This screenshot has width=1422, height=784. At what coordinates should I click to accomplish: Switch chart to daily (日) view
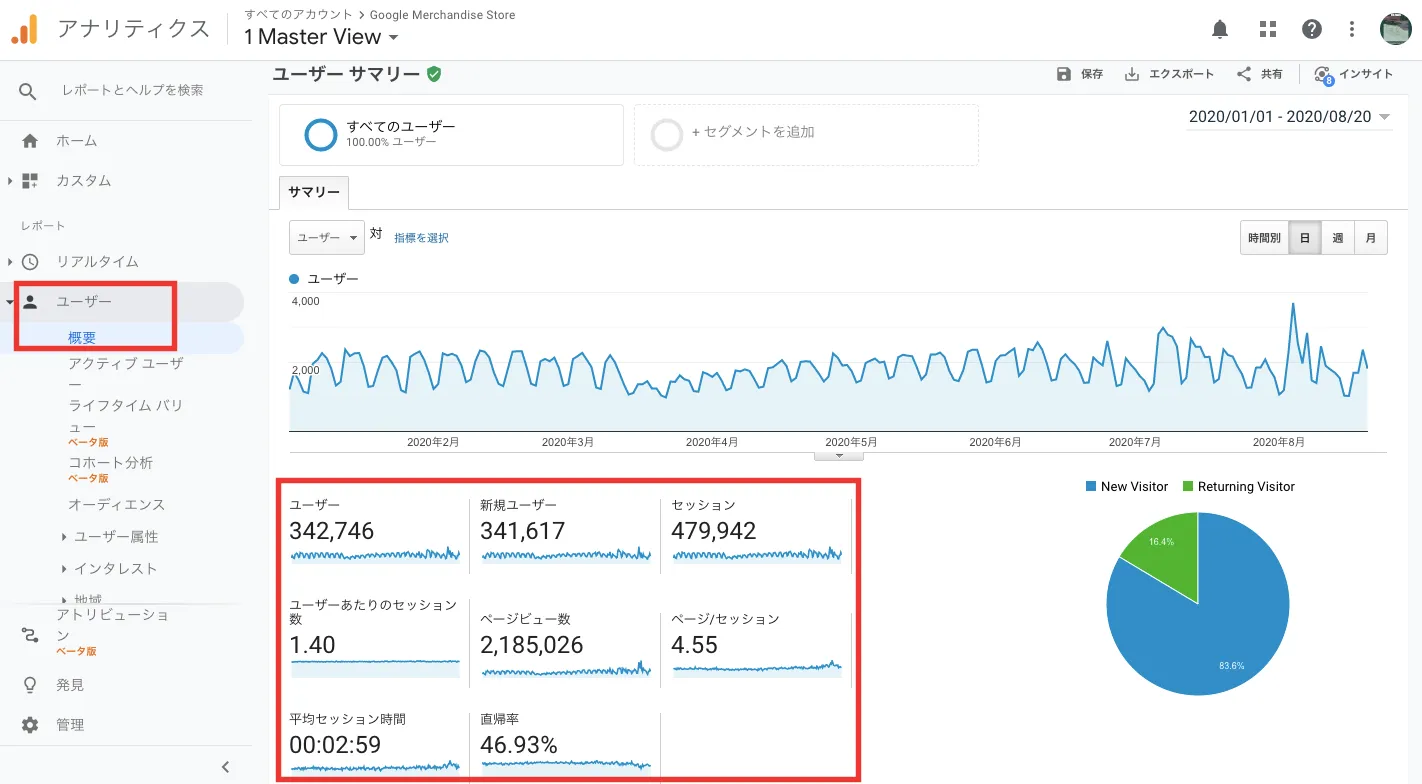[1305, 238]
